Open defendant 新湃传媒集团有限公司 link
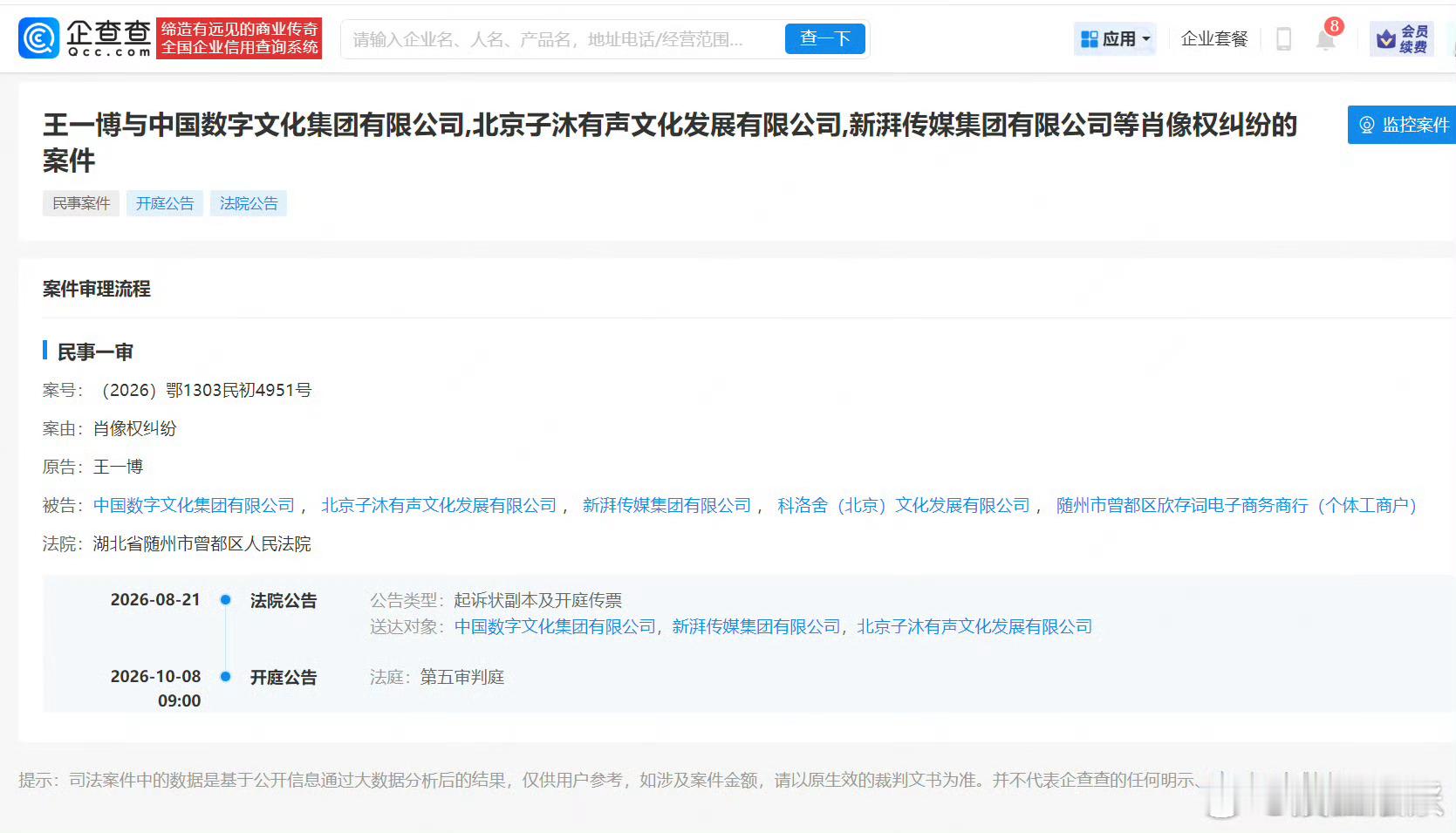This screenshot has height=833, width=1456. [666, 505]
